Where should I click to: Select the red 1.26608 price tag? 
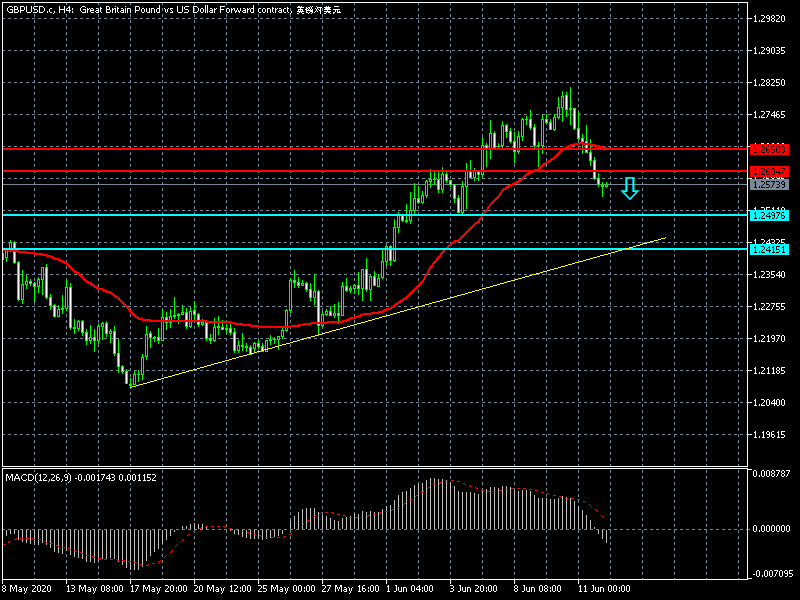(769, 149)
